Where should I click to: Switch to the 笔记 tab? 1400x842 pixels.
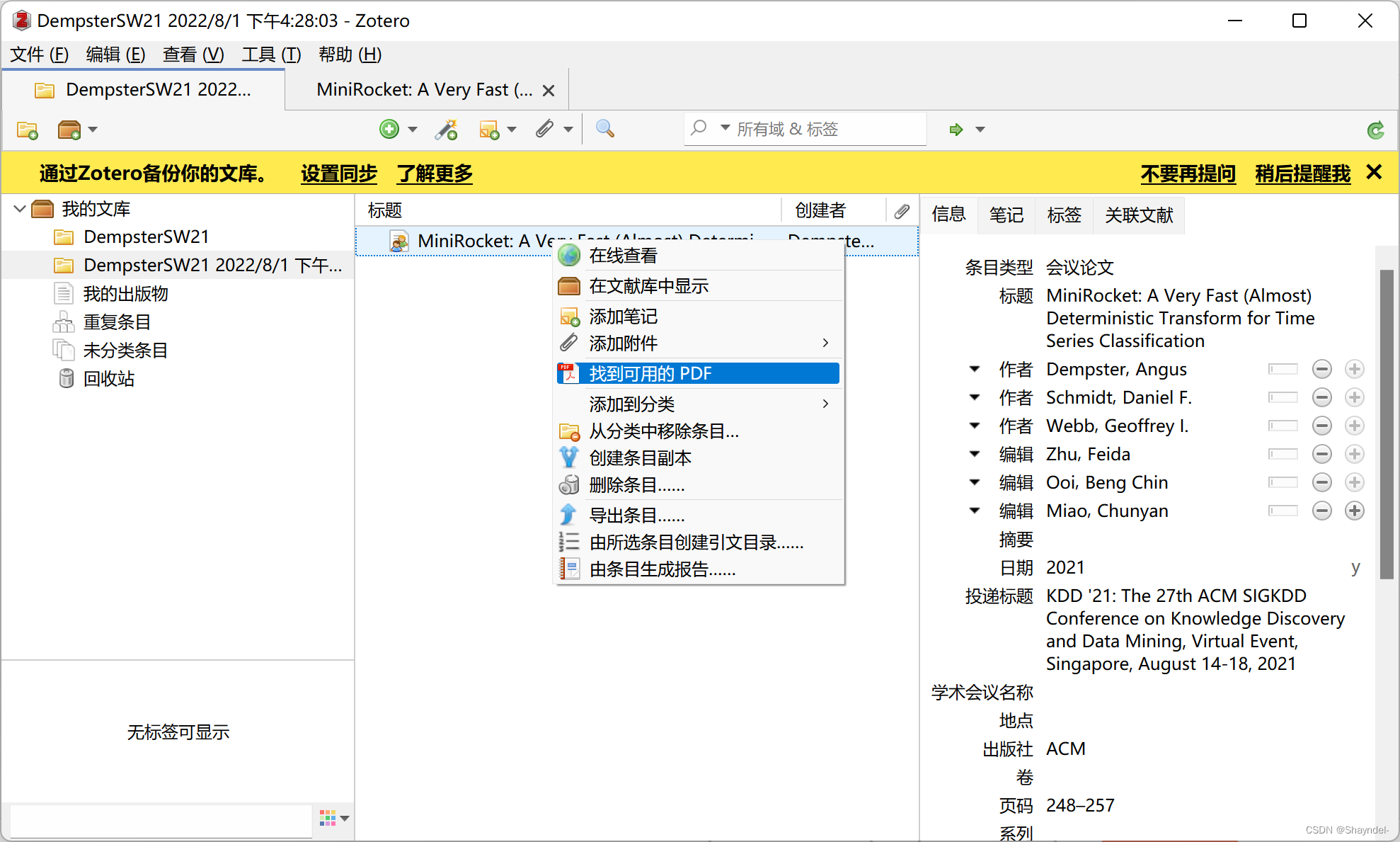[x=1006, y=215]
